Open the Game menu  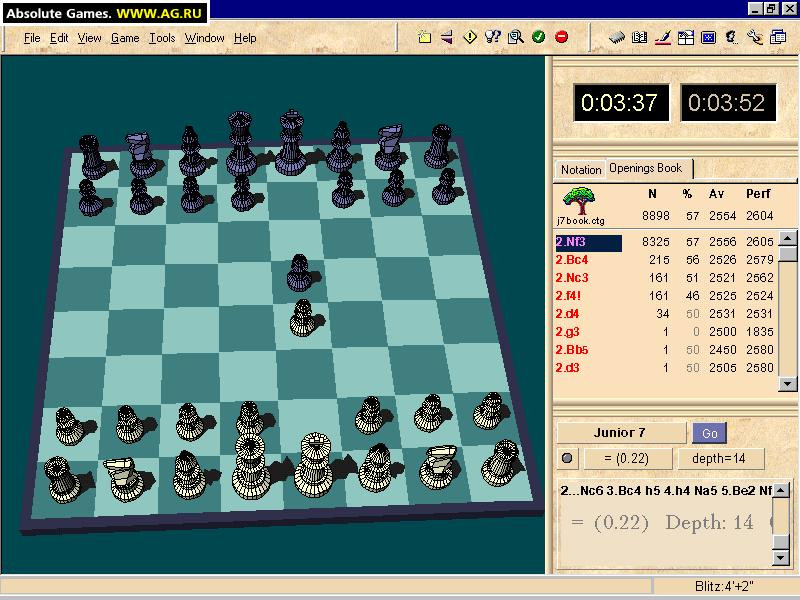point(124,38)
